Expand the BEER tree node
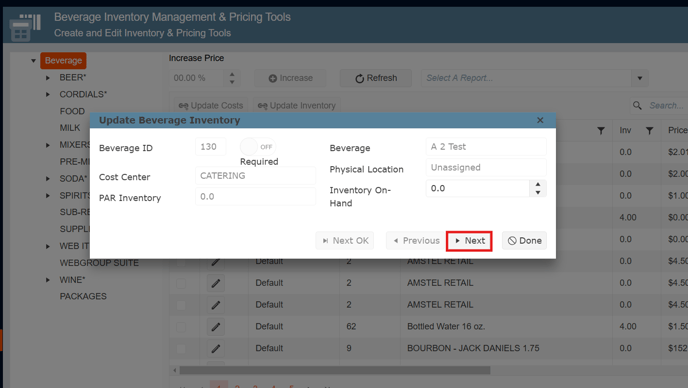Viewport: 688px width, 388px height. tap(48, 78)
